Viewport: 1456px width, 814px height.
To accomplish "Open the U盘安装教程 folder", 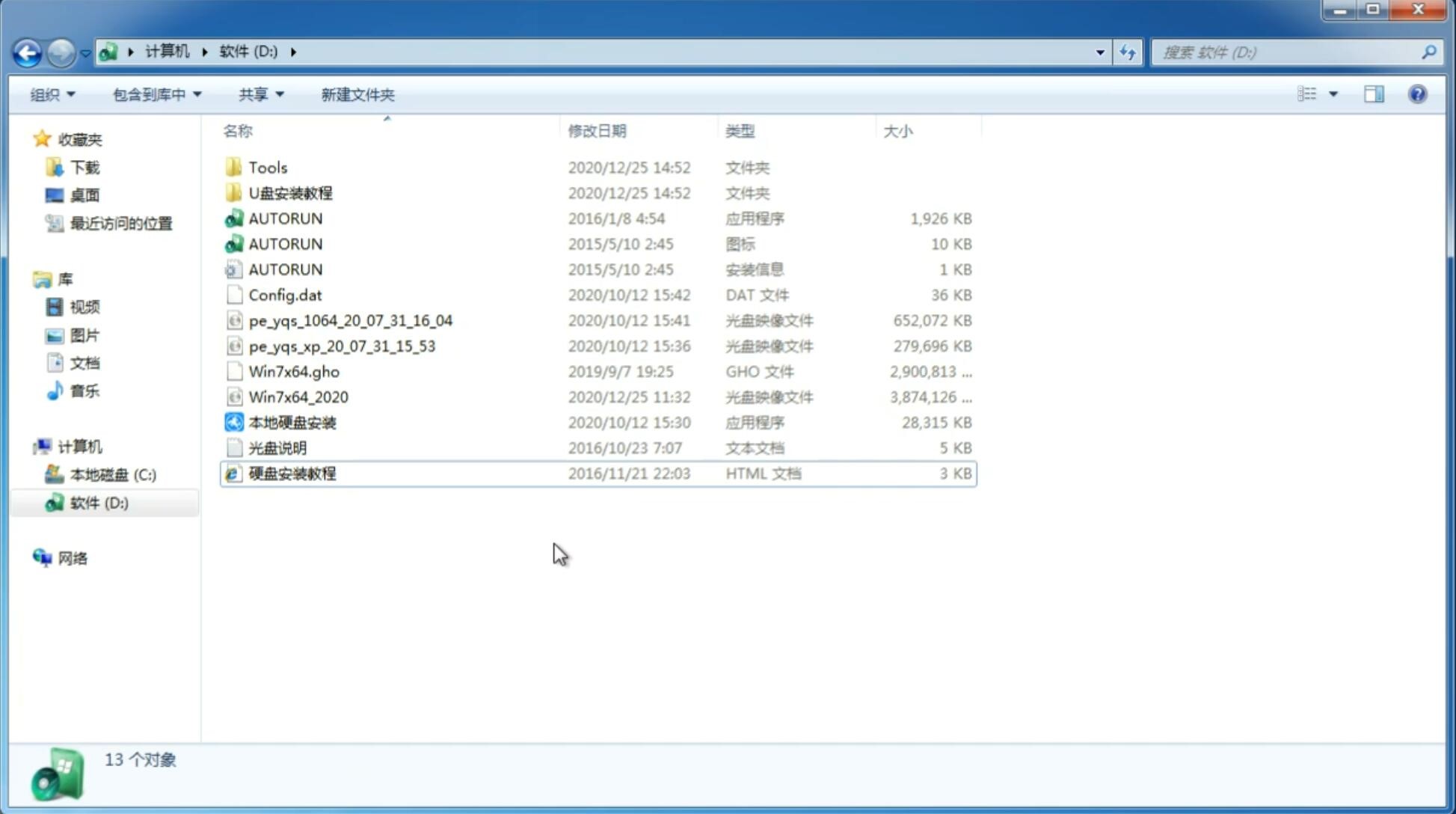I will 290,192.
